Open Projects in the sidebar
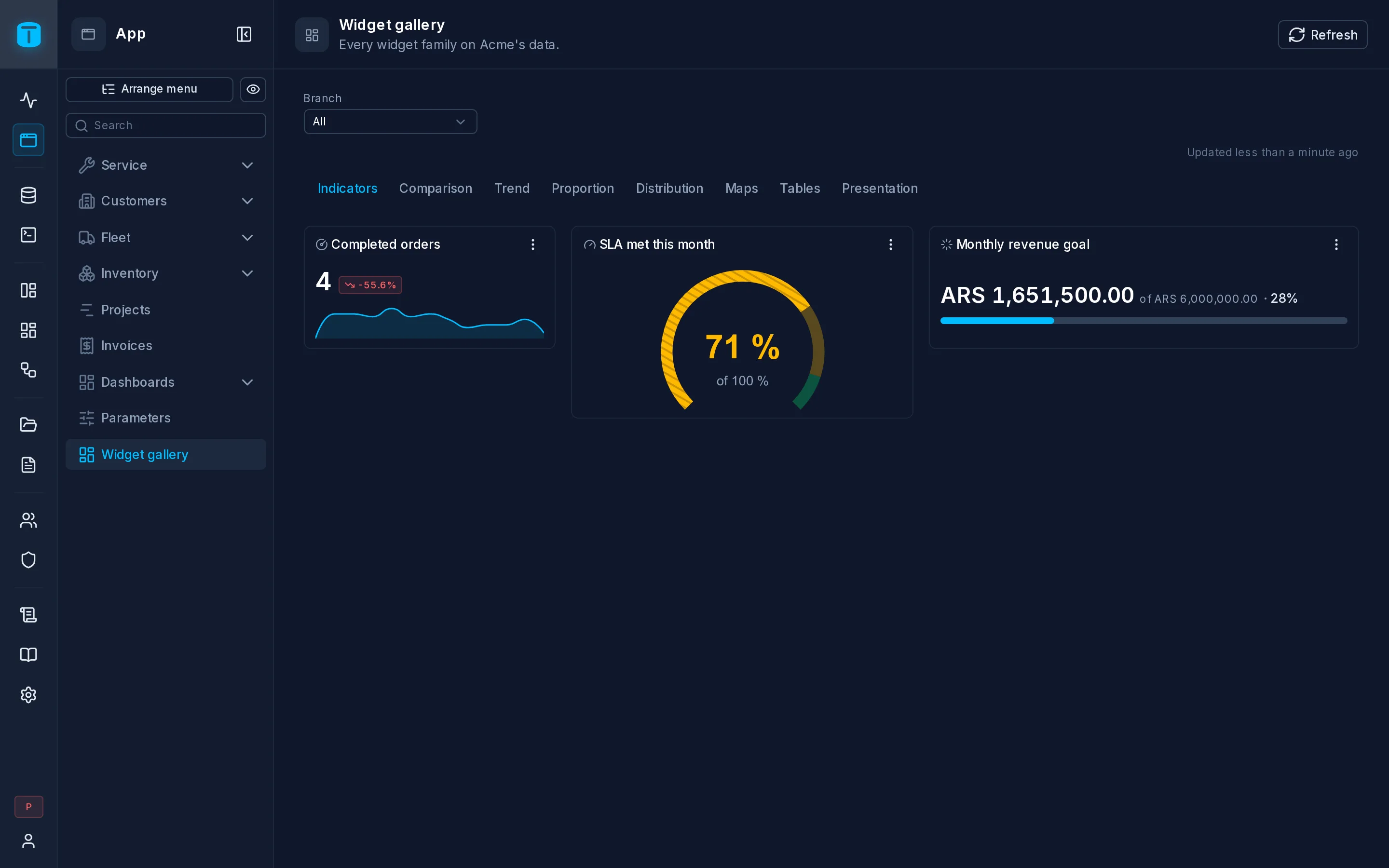This screenshot has width=1389, height=868. tap(166, 310)
